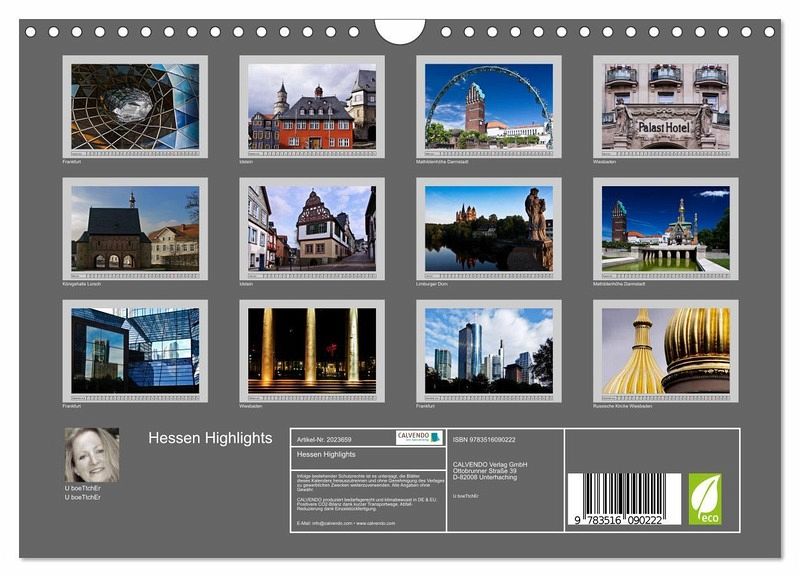Open the Königshalle Lorsch thumbnail

tap(135, 228)
